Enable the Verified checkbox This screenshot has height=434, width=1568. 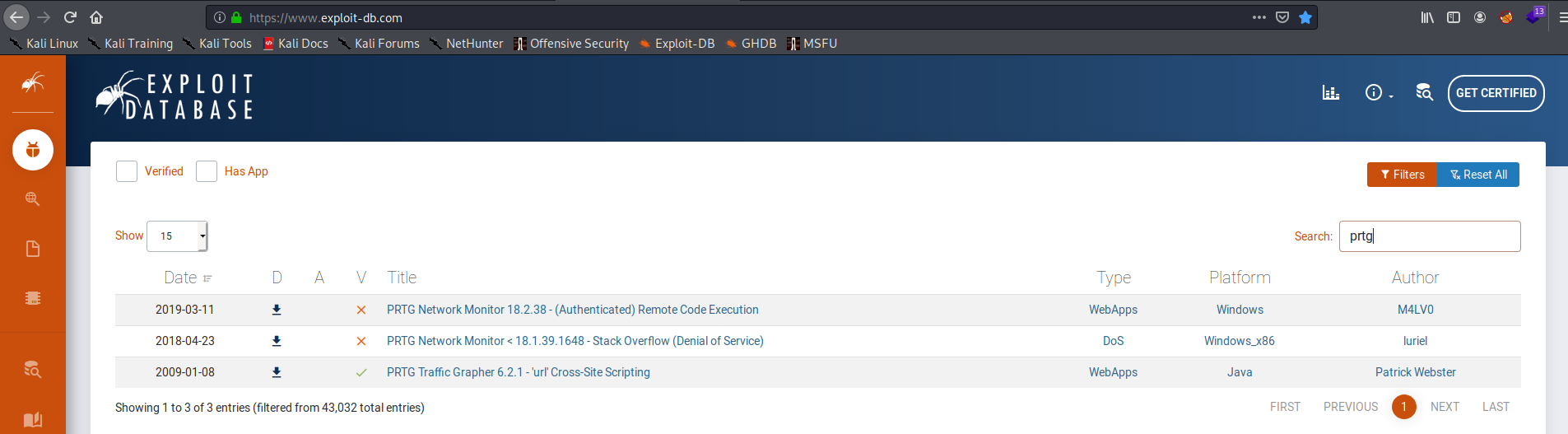(x=127, y=171)
